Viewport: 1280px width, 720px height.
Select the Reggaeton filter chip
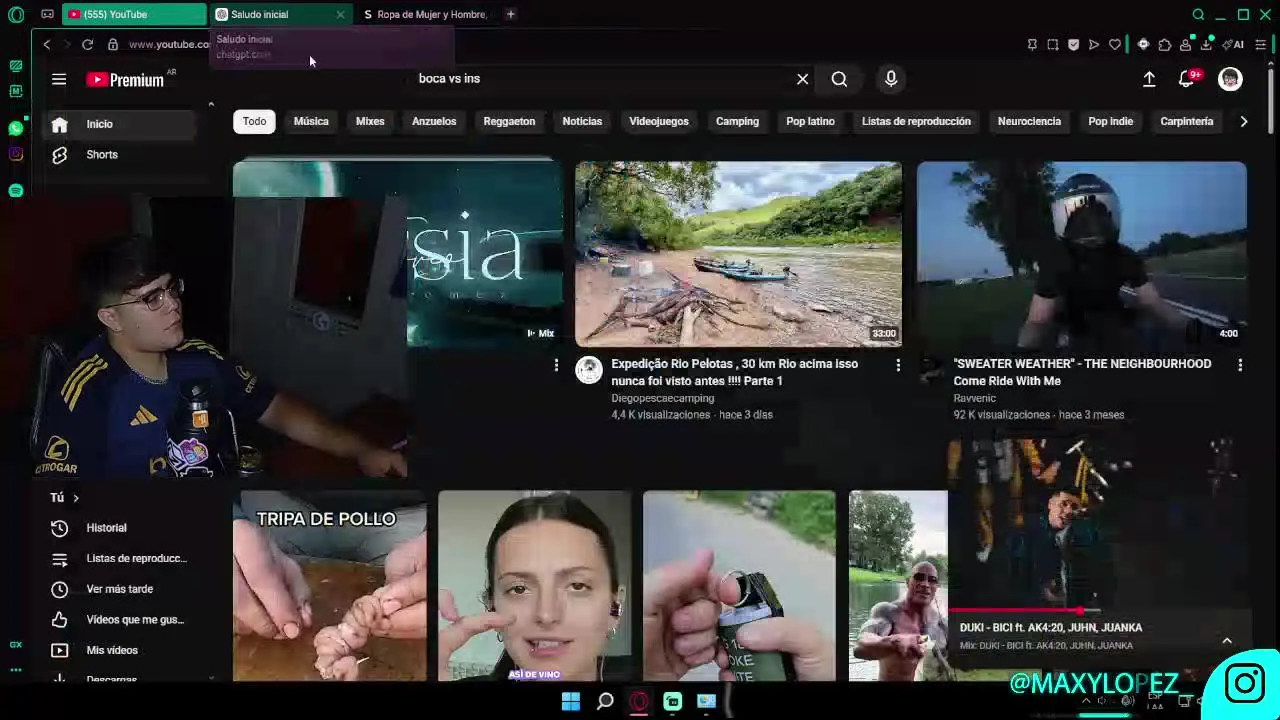click(x=509, y=121)
